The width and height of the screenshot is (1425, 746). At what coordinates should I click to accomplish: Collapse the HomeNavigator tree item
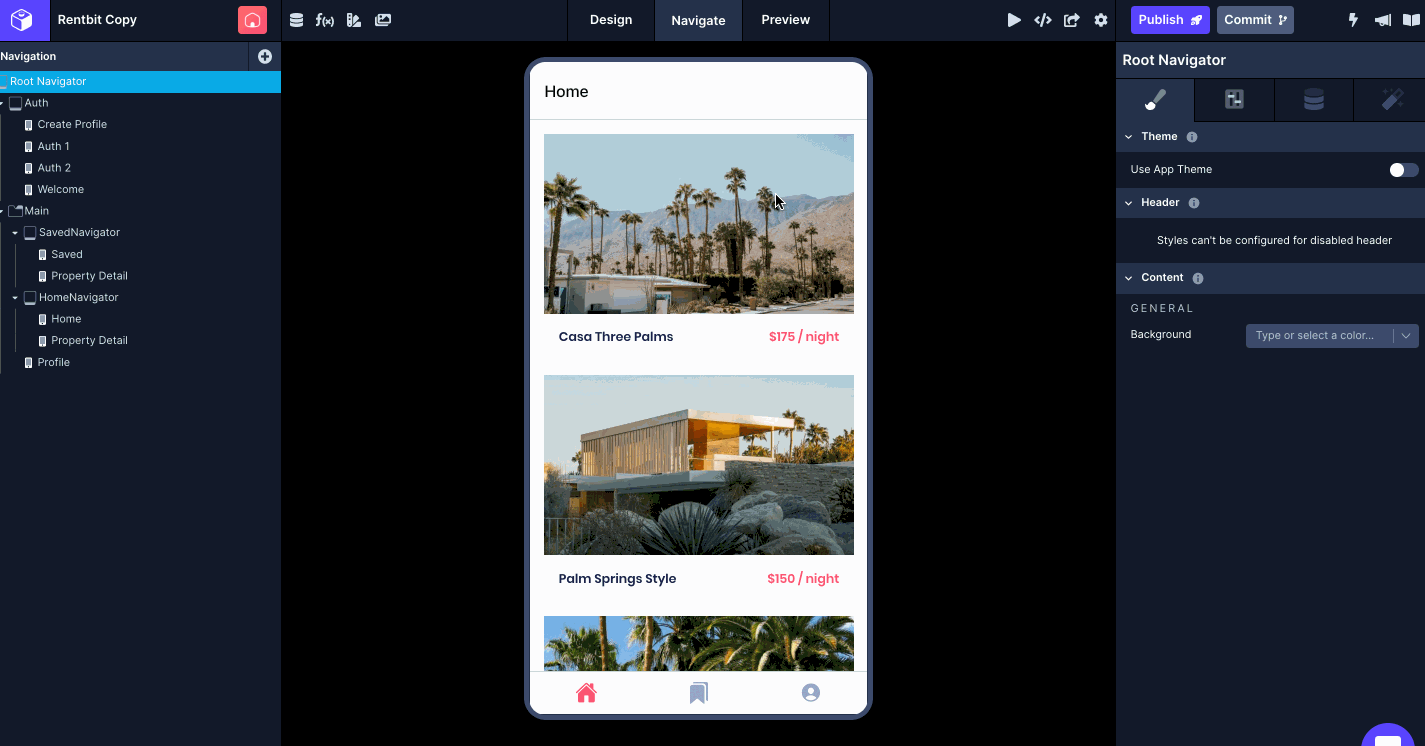[15, 297]
